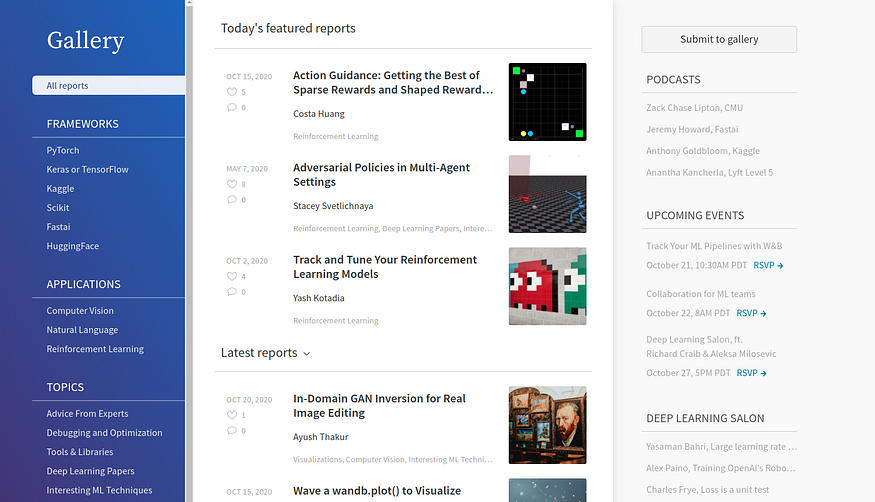
Task: Select All reports in sidebar
Action: coord(108,85)
